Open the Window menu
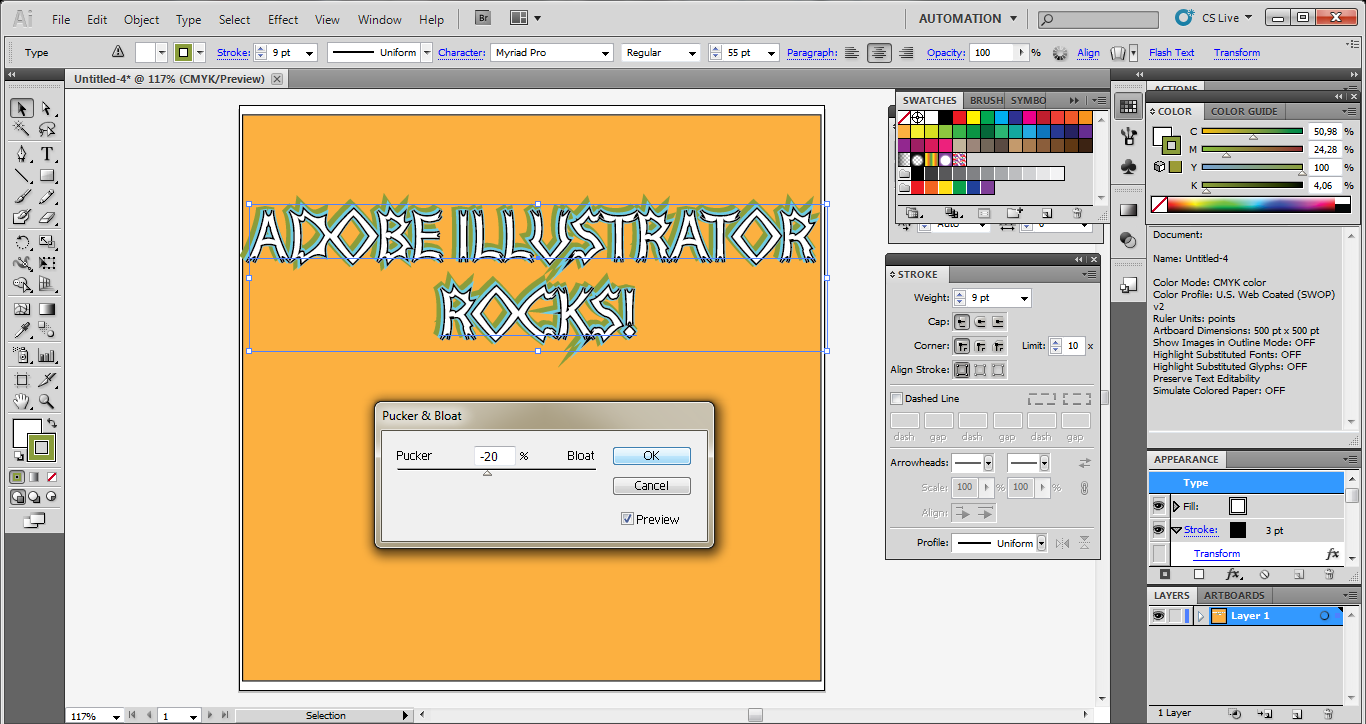The height and width of the screenshot is (724, 1366). coord(380,19)
